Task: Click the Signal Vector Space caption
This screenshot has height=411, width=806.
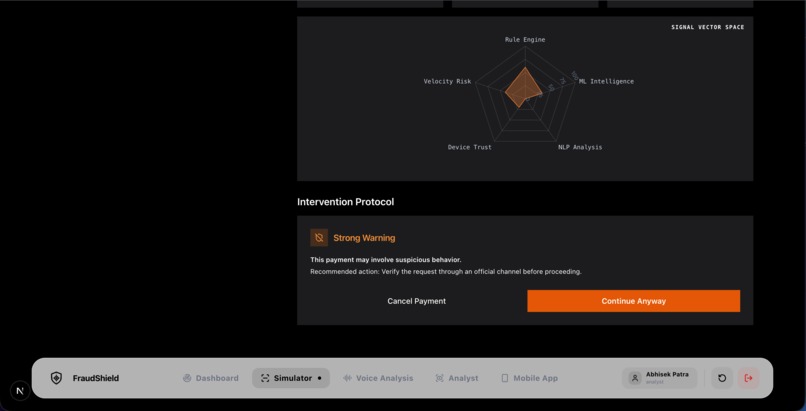Action: [x=707, y=27]
